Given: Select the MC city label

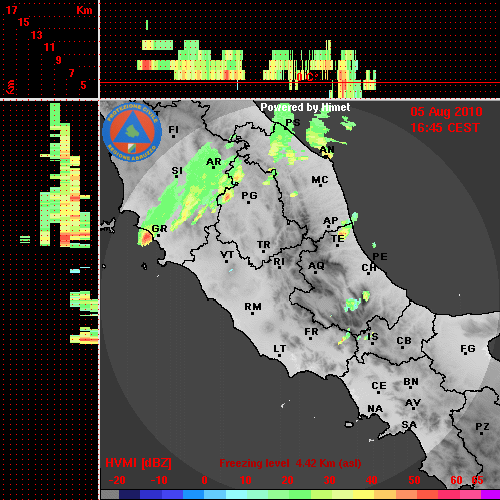Looking at the screenshot, I should click(320, 180).
